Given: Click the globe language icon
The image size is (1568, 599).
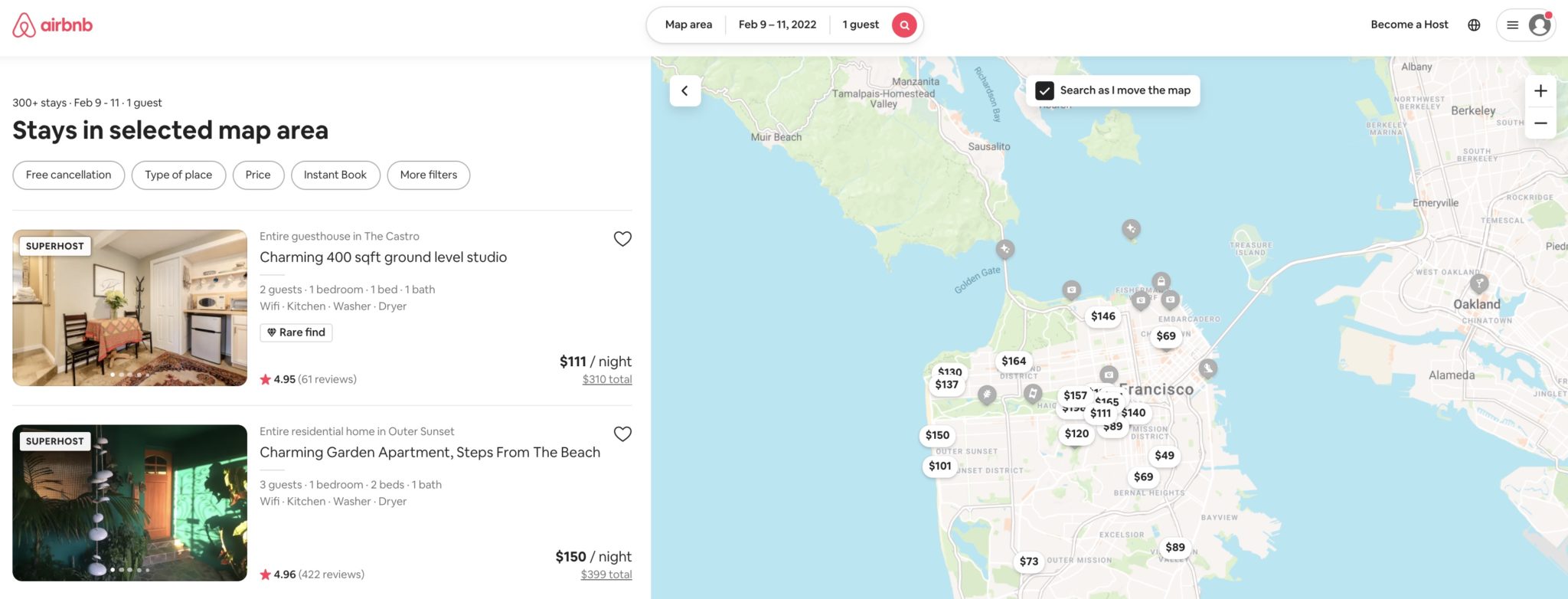Looking at the screenshot, I should tap(1475, 24).
